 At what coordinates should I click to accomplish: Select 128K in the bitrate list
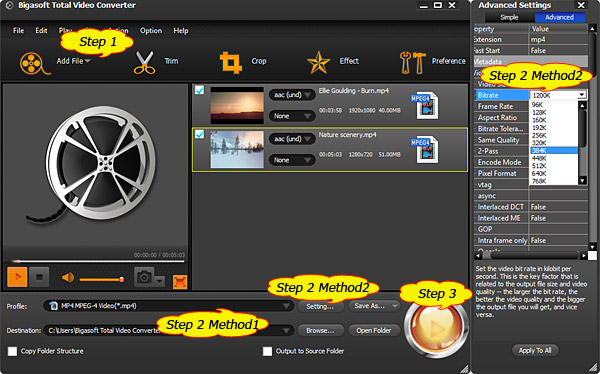(554, 113)
